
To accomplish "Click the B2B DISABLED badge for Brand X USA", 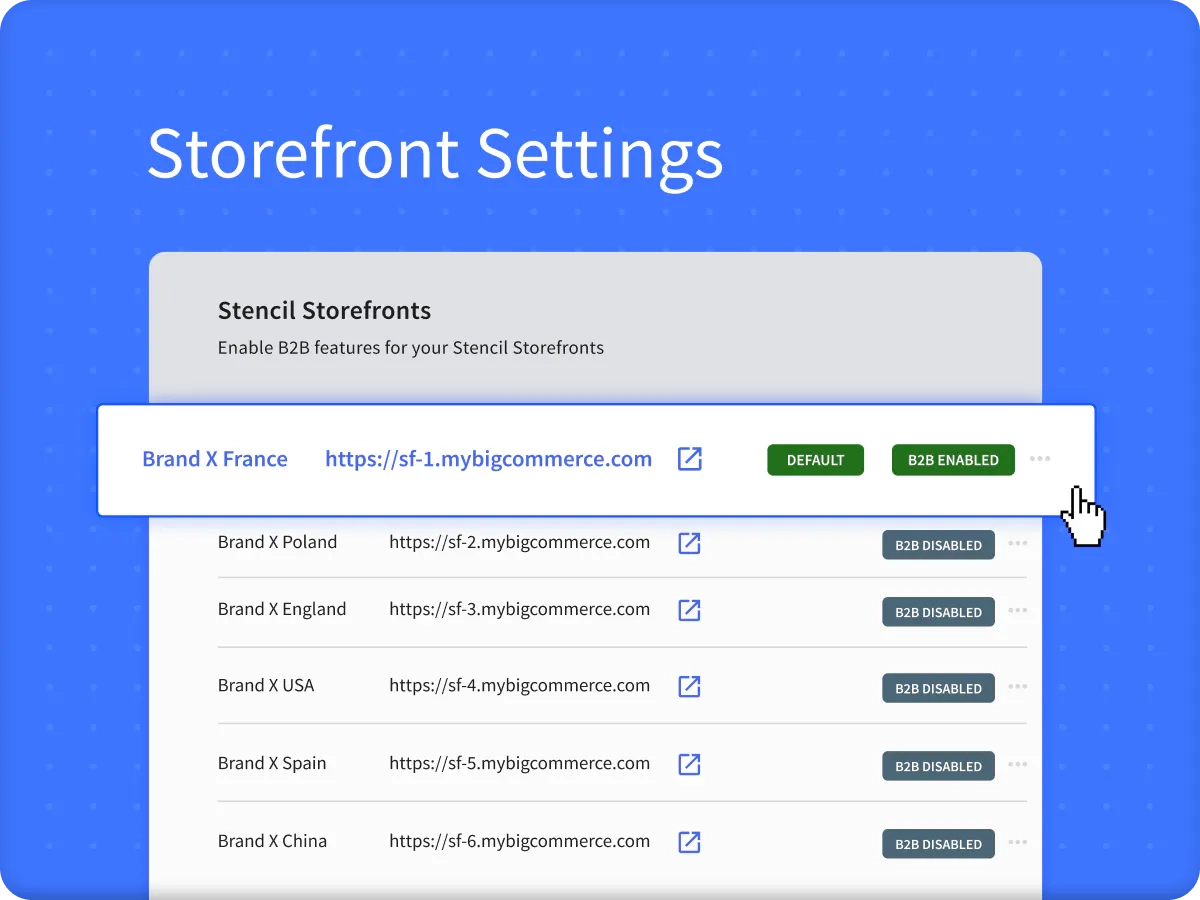I will [x=938, y=688].
